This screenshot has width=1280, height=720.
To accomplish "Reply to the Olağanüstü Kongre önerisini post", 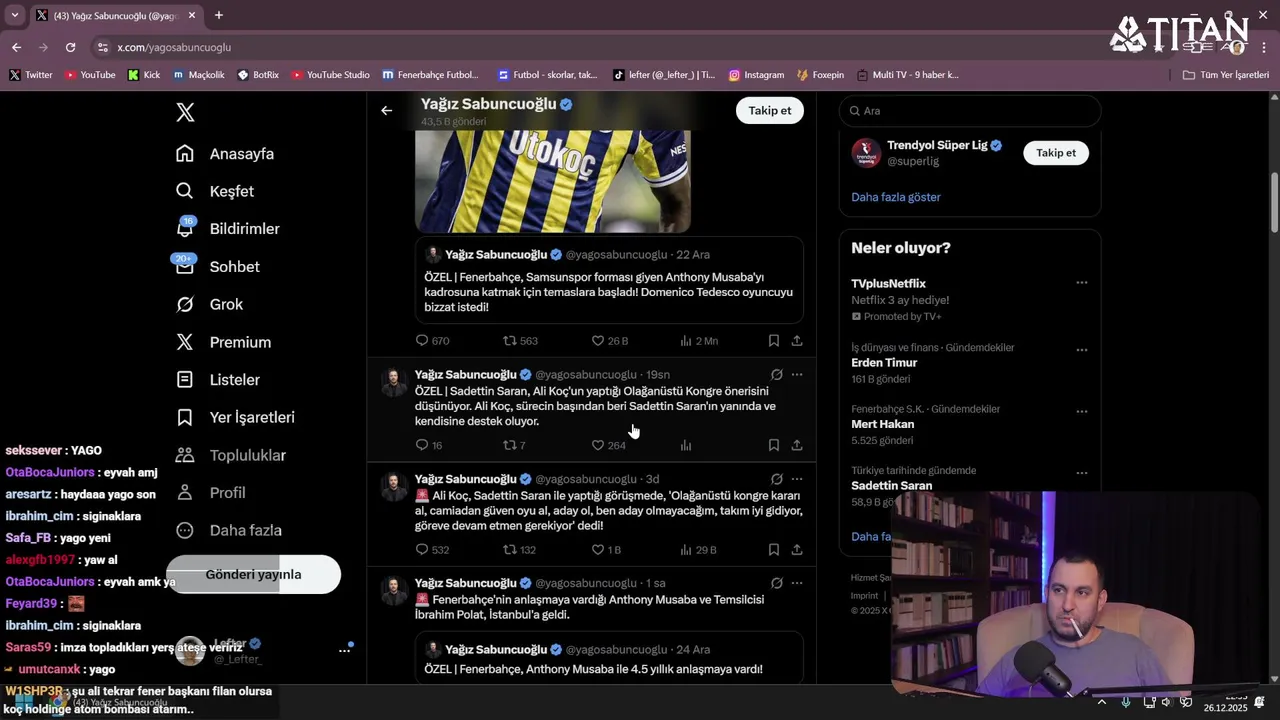I will click(429, 445).
